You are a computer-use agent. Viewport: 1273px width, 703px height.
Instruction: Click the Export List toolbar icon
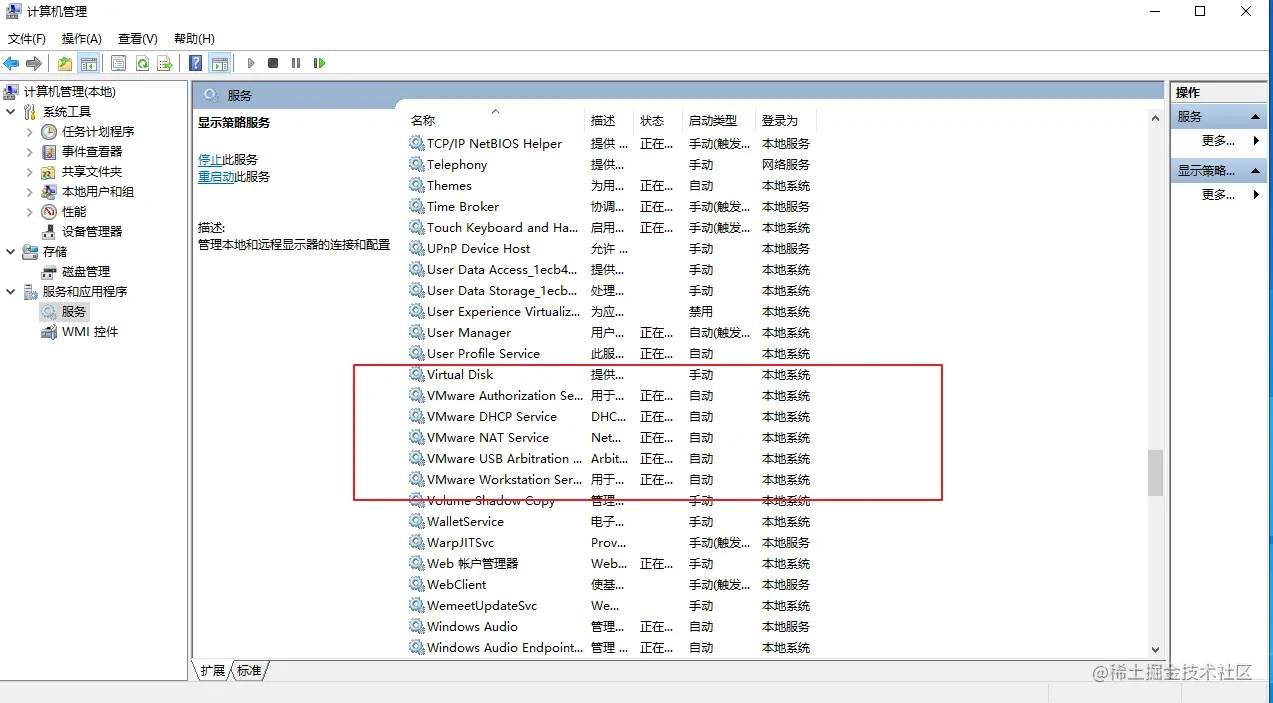pyautogui.click(x=165, y=63)
